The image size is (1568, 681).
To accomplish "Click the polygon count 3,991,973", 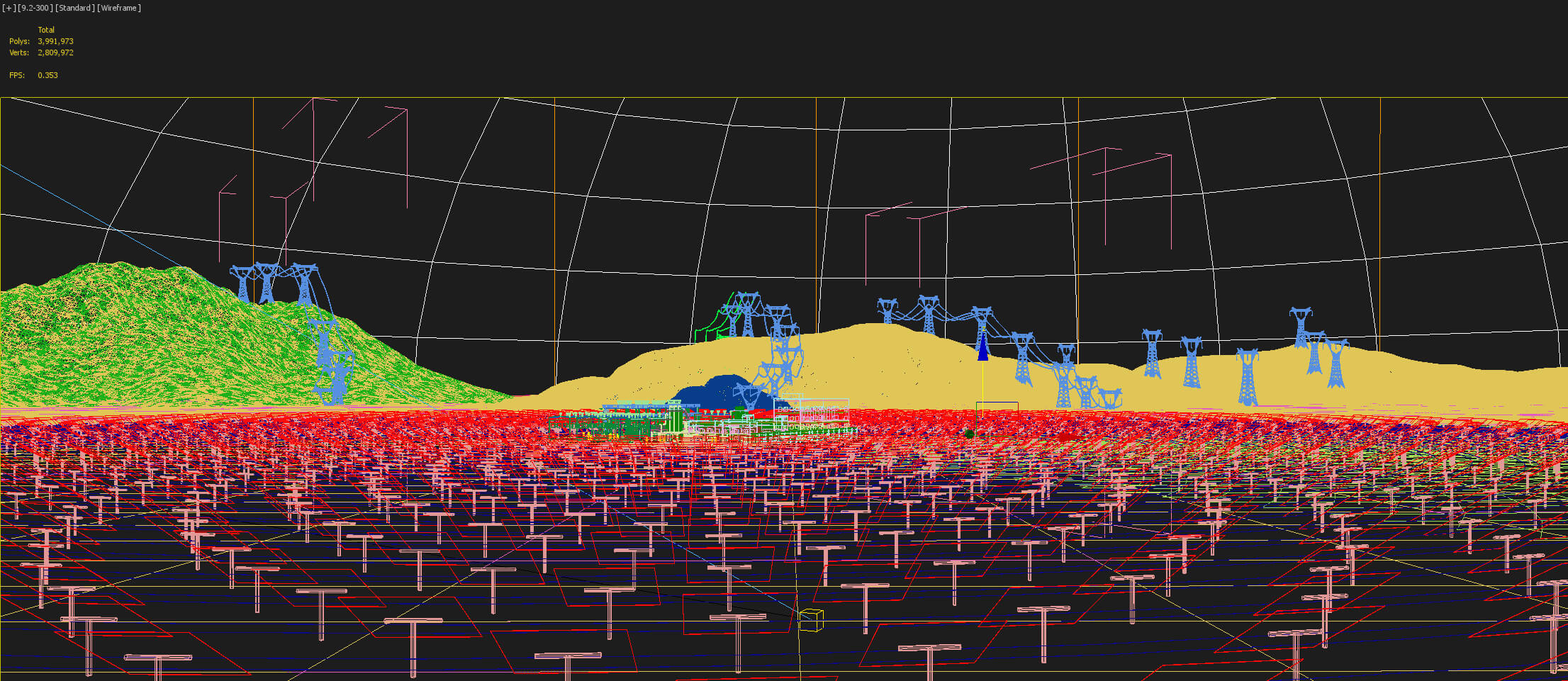I will (x=55, y=41).
